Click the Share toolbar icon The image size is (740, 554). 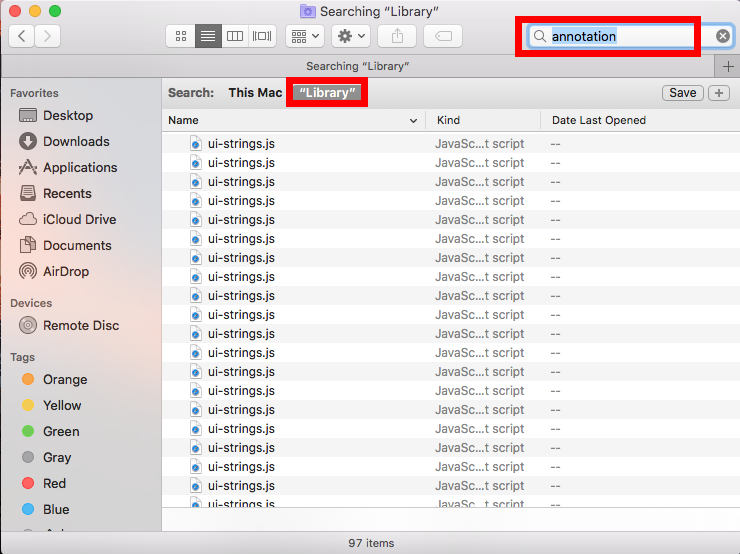[x=397, y=36]
